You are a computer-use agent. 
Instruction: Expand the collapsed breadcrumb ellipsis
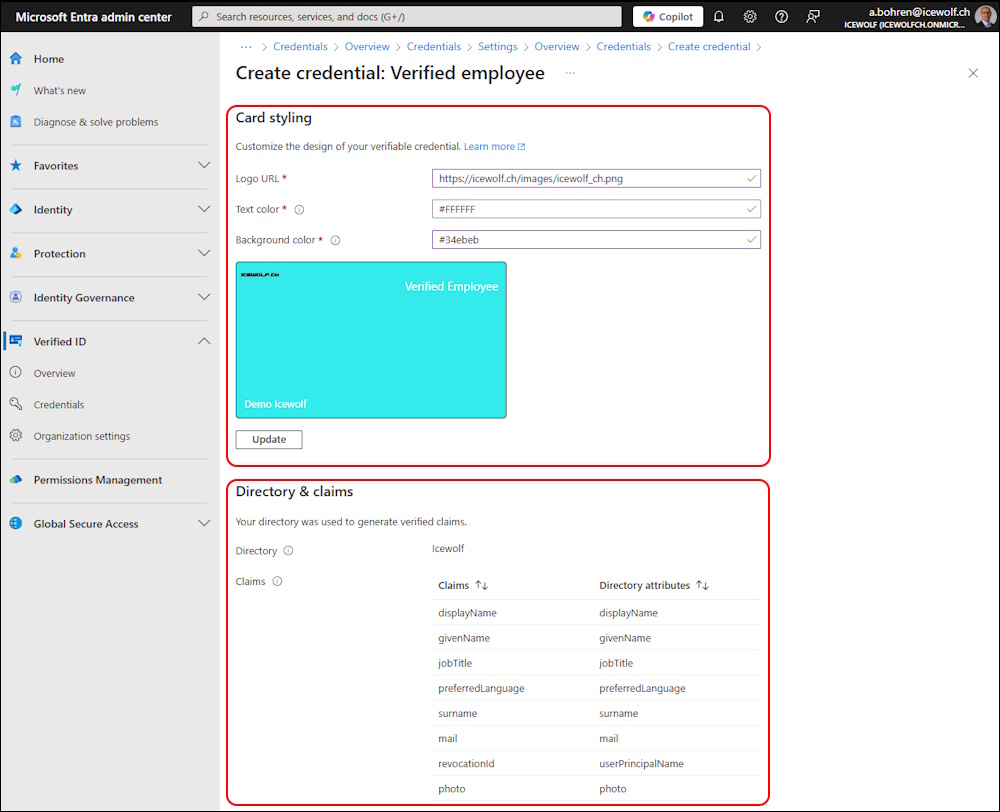(x=246, y=47)
